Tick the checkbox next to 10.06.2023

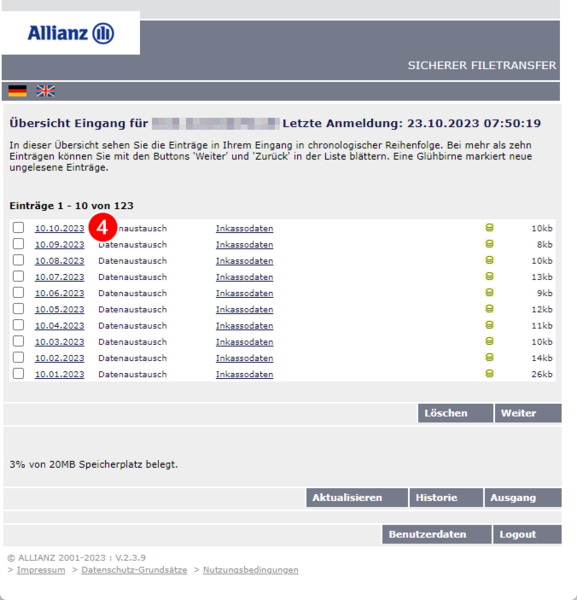point(18,292)
